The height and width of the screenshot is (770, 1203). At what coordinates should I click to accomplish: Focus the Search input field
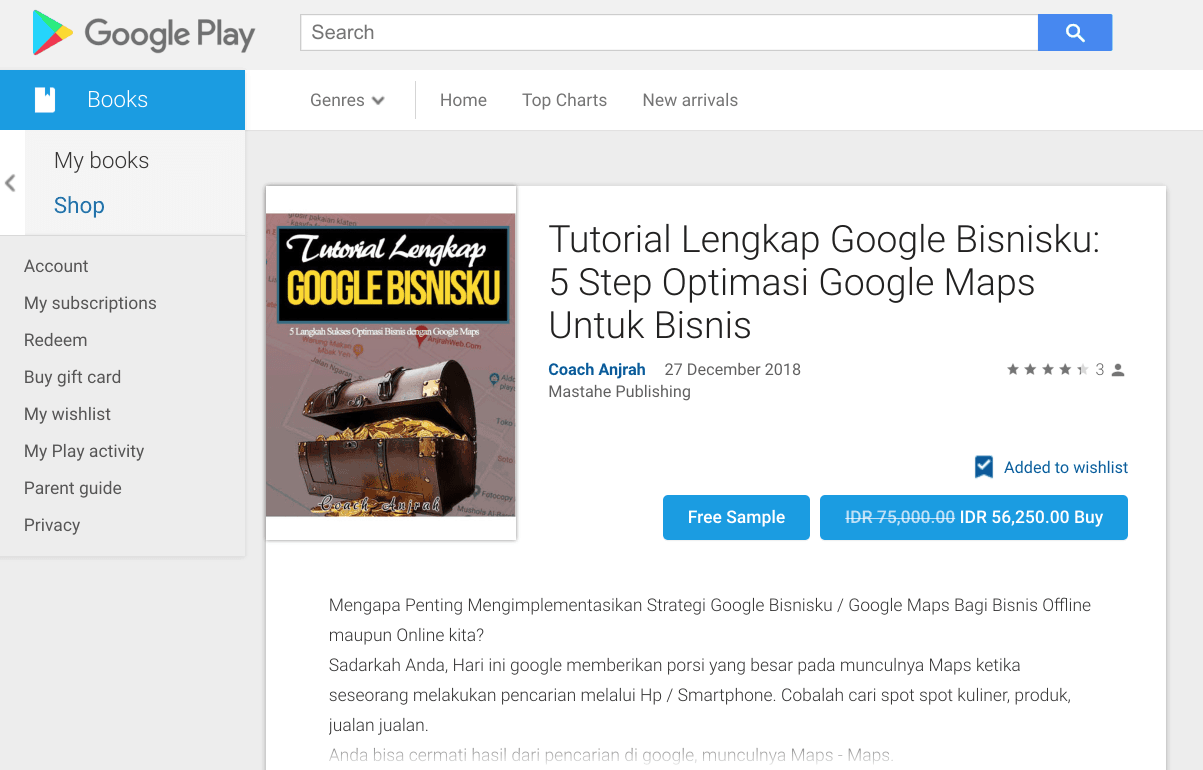pyautogui.click(x=669, y=32)
